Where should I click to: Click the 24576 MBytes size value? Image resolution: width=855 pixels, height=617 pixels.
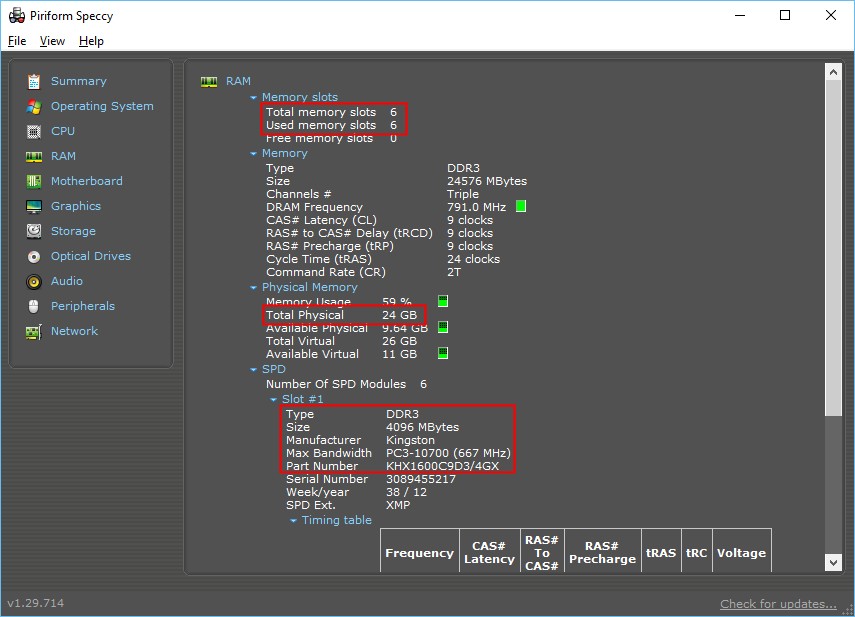(x=487, y=182)
